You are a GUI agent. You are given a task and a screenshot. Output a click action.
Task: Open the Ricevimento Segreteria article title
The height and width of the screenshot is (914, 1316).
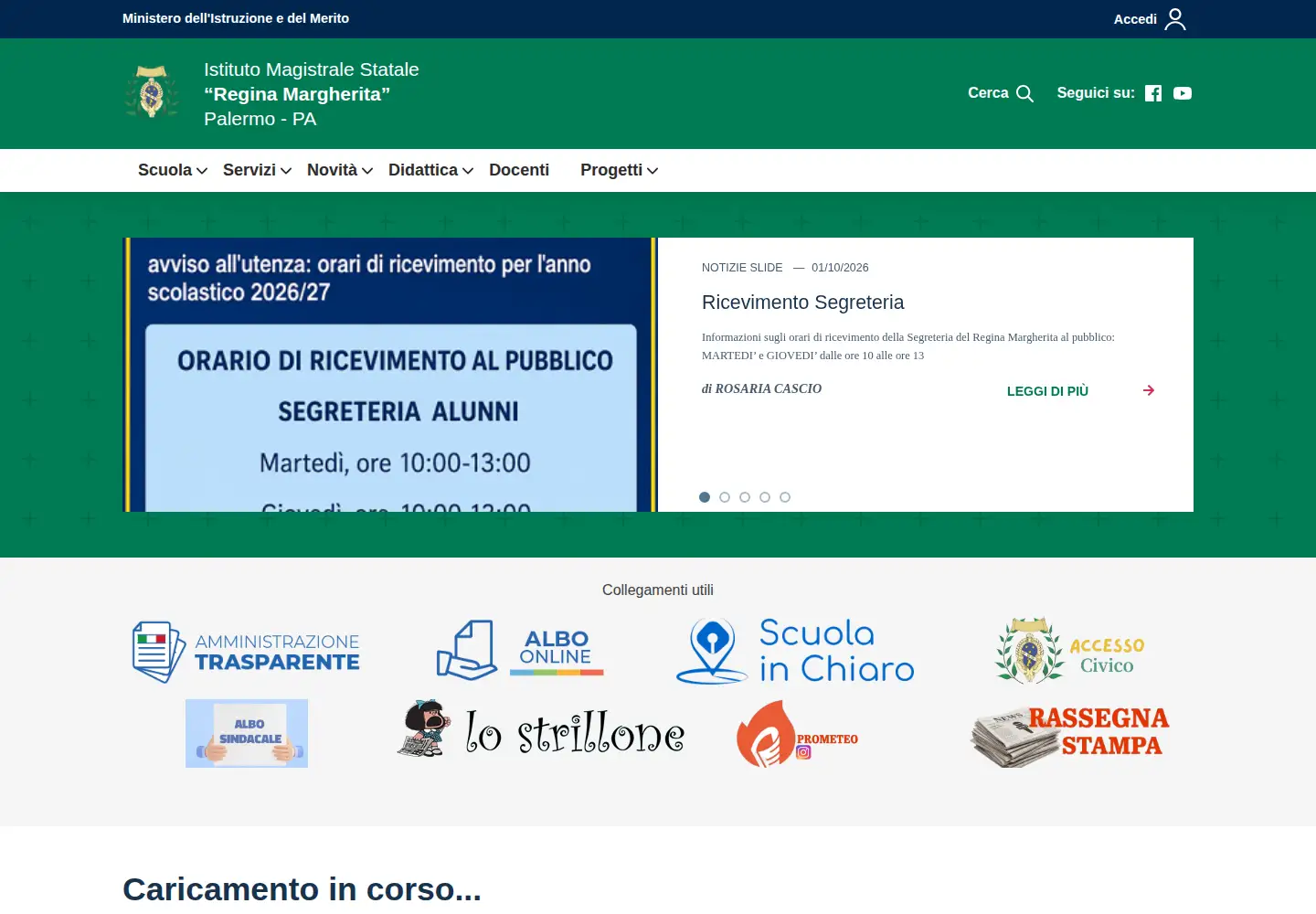click(802, 303)
